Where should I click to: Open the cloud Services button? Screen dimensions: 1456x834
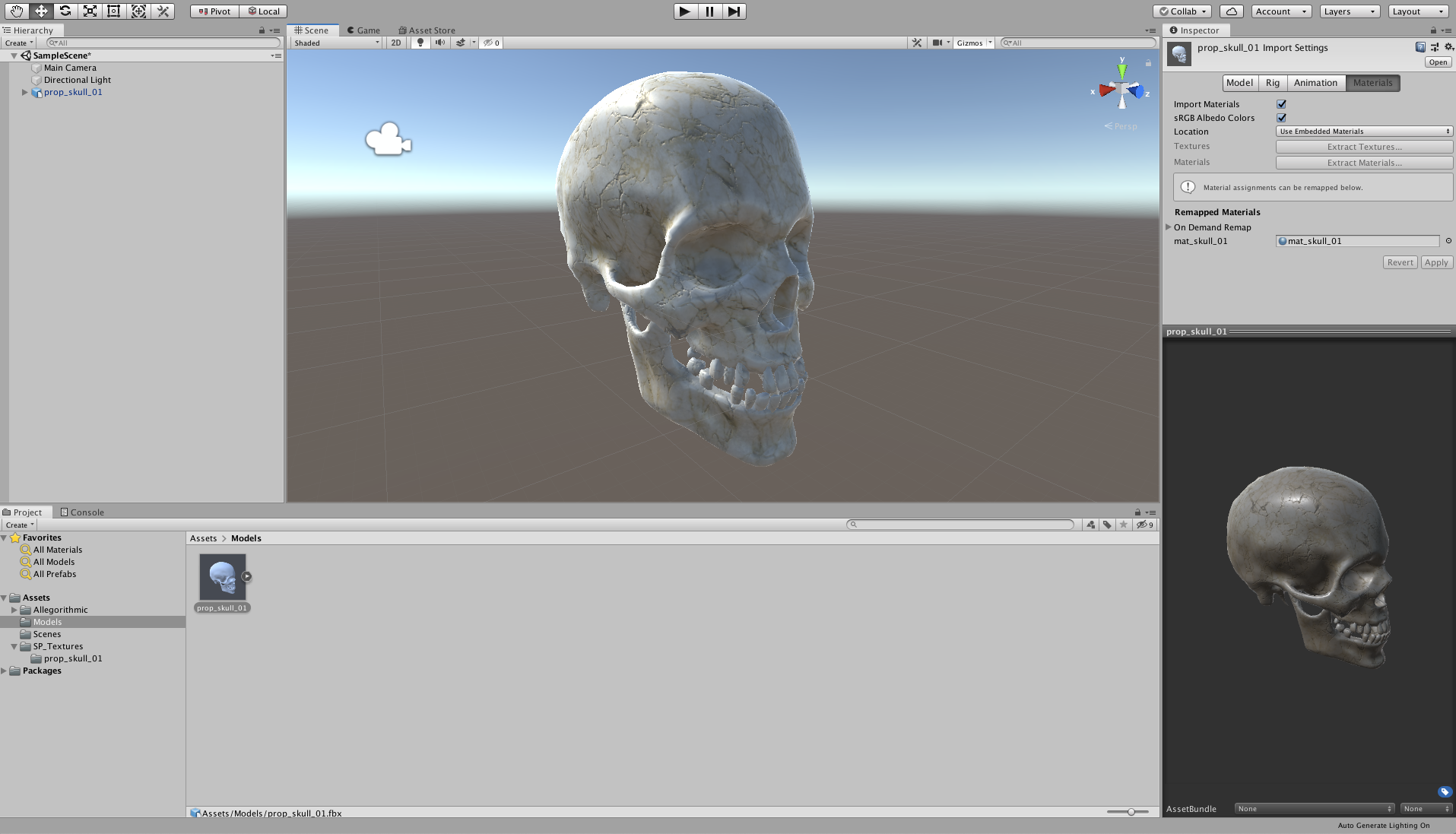(x=1232, y=11)
